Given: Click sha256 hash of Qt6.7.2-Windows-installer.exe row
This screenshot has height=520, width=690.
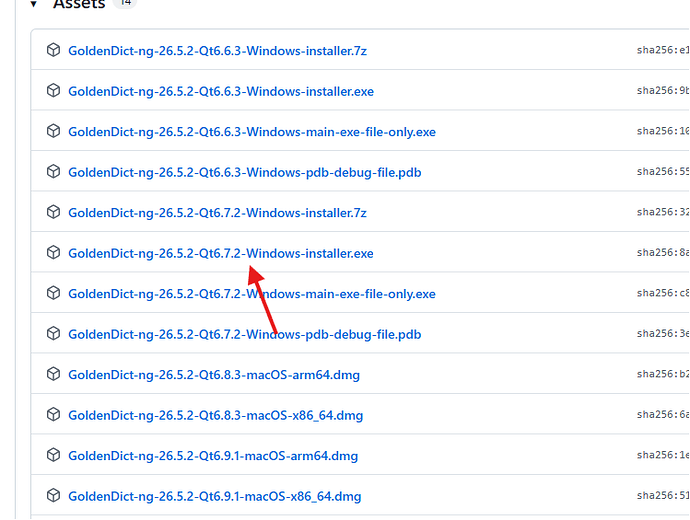Looking at the screenshot, I should coord(663,253).
